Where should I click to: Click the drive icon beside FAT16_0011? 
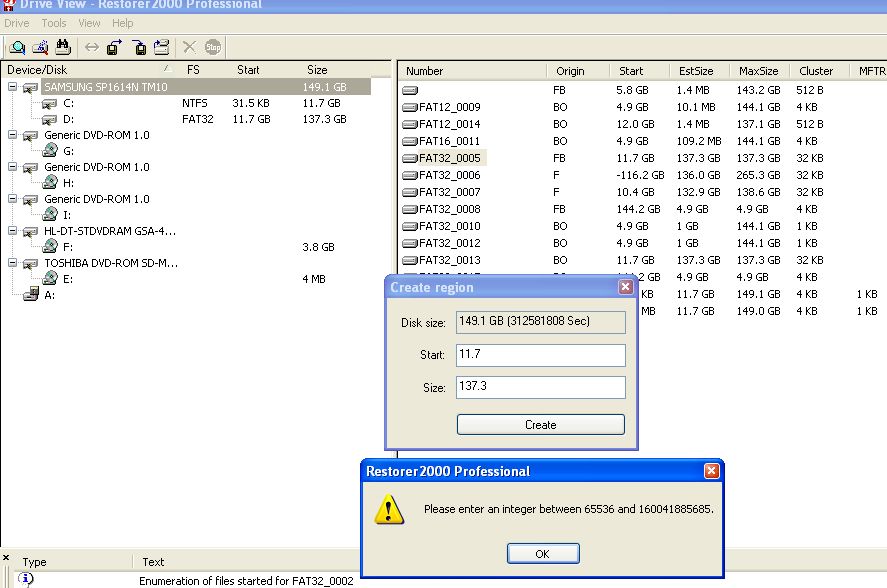tap(410, 141)
